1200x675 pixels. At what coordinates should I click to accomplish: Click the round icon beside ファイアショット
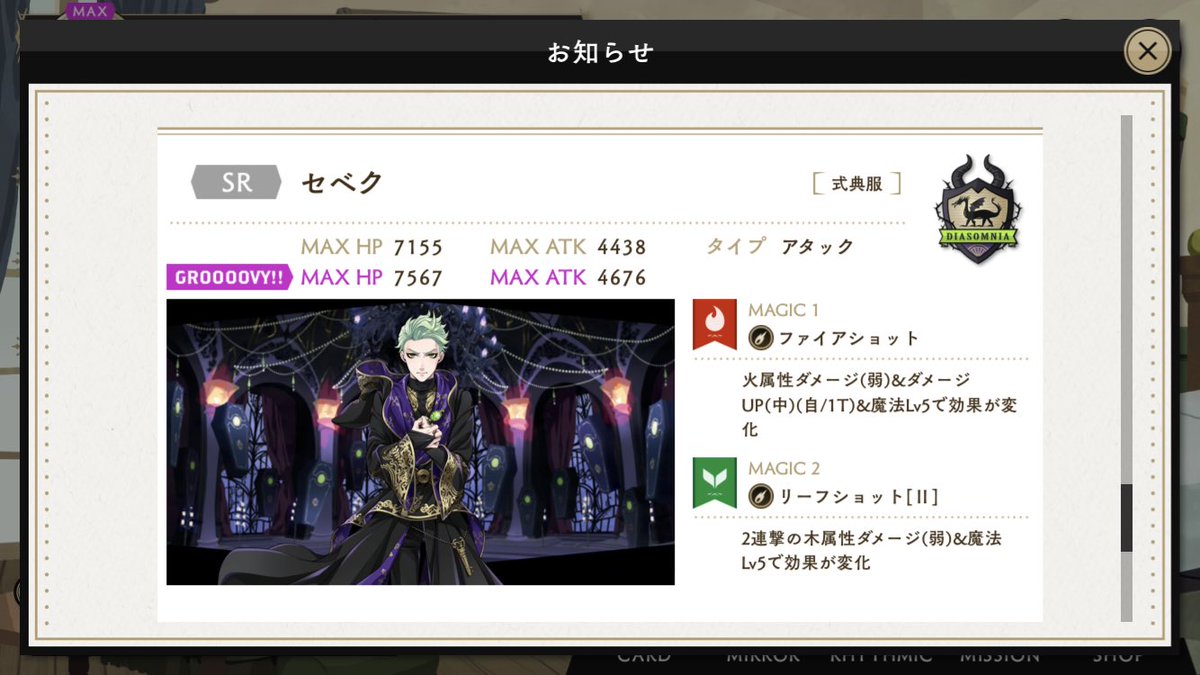(x=760, y=338)
